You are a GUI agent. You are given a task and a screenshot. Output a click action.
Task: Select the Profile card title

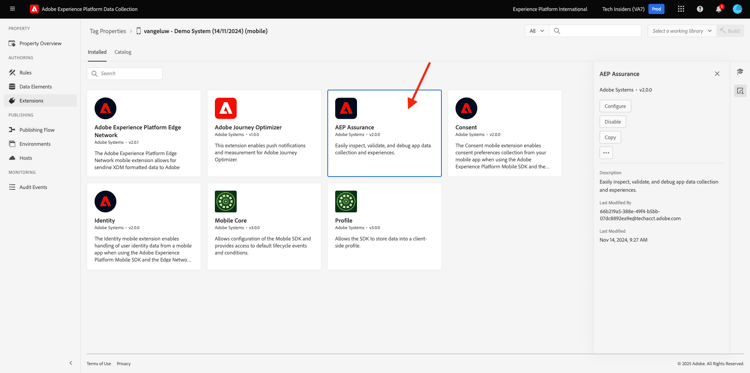(x=343, y=220)
